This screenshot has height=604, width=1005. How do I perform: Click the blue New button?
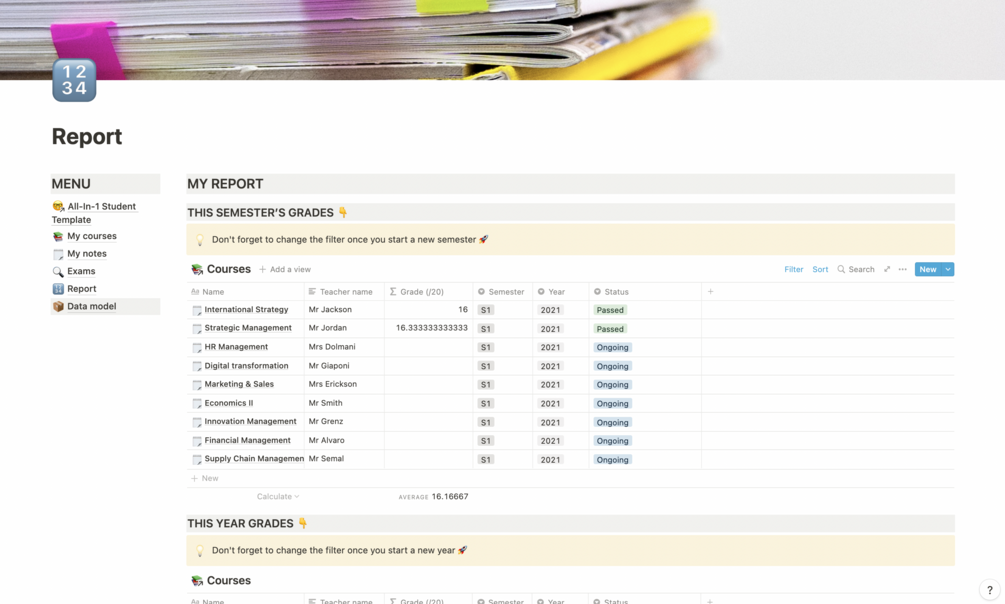927,269
